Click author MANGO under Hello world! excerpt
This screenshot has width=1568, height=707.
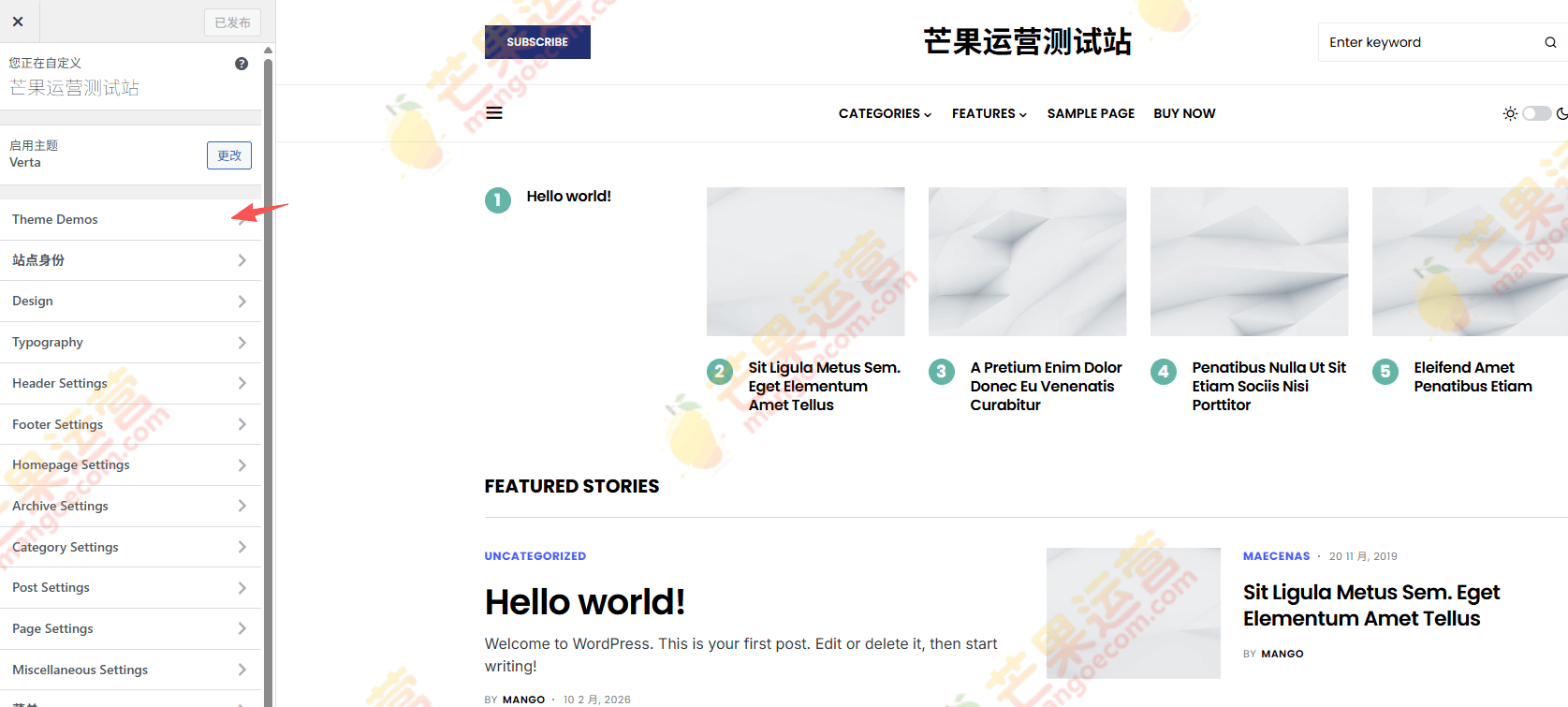(x=523, y=700)
